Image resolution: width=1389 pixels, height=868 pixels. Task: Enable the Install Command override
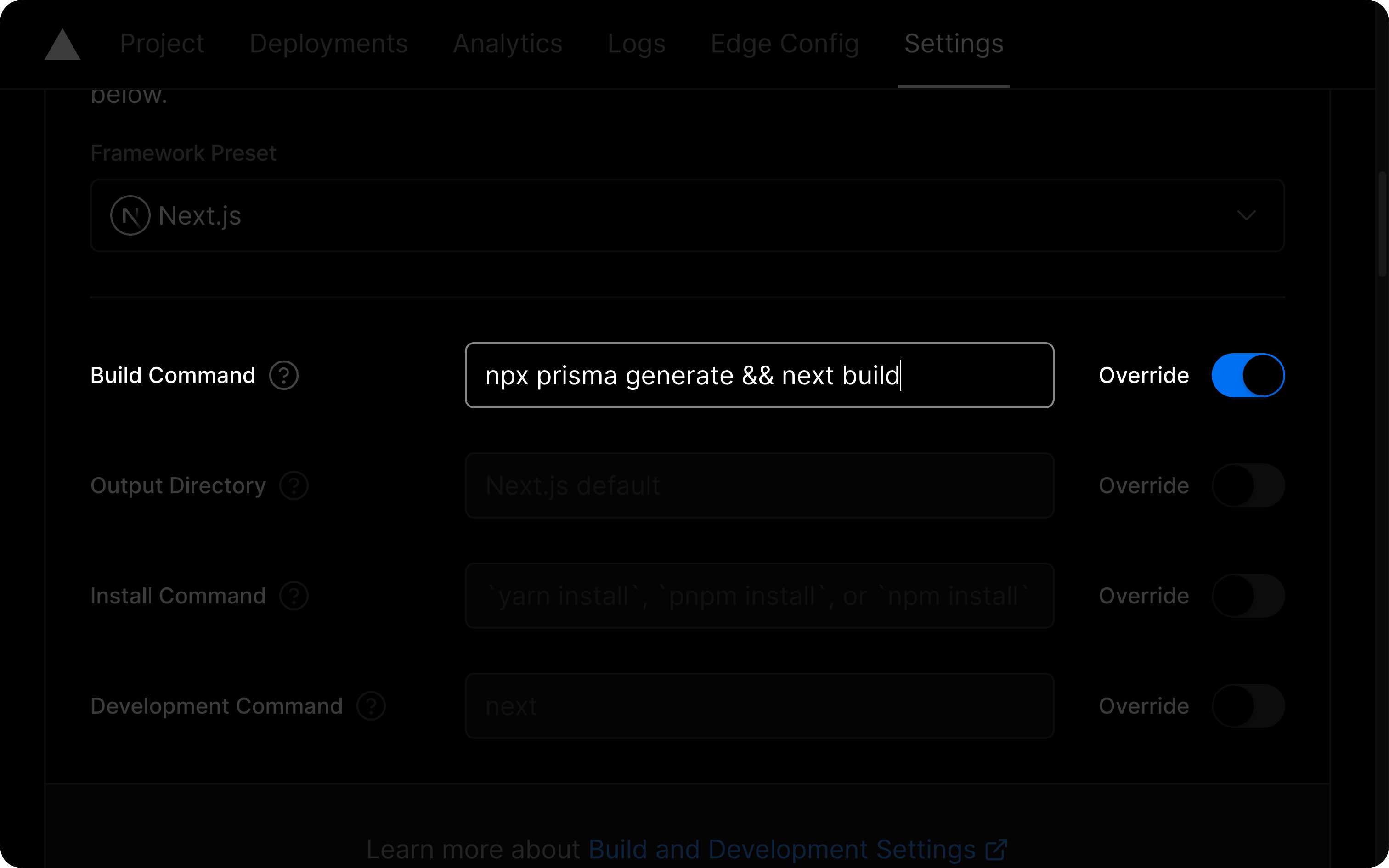tap(1248, 595)
